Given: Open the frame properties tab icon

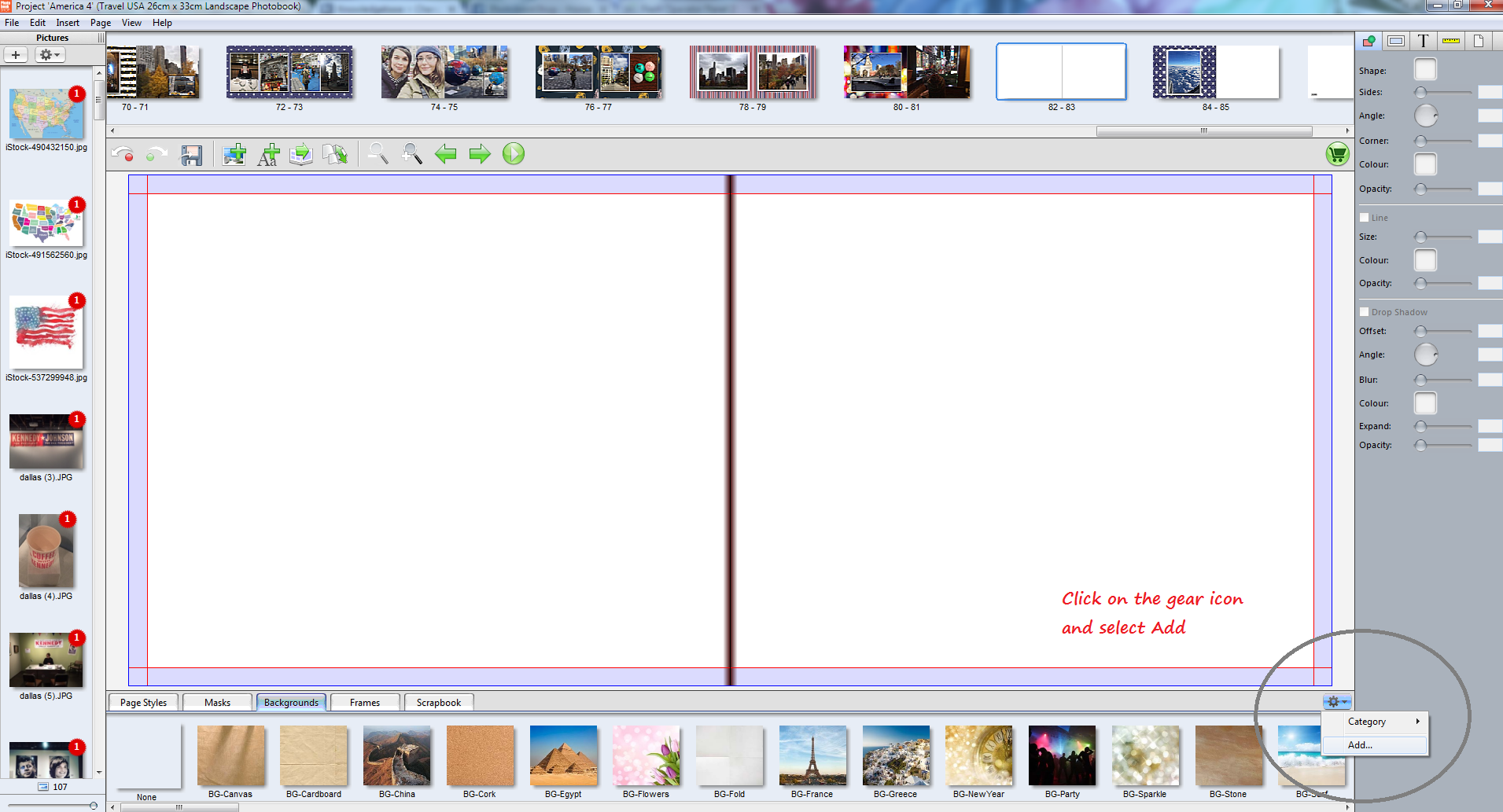Looking at the screenshot, I should coord(1396,41).
